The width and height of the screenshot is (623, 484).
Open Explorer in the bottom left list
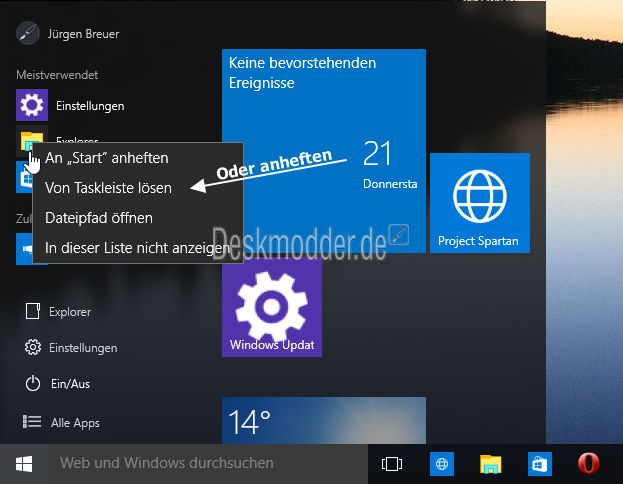[58, 312]
